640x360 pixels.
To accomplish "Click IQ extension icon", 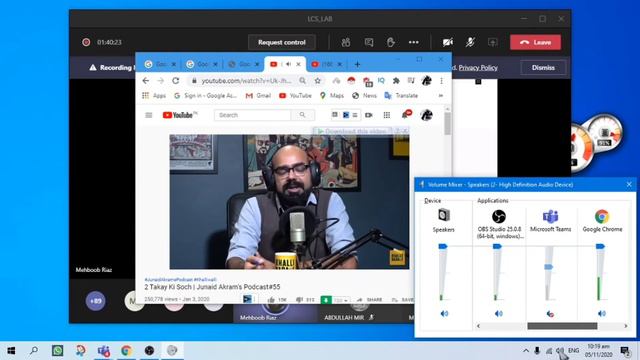I will (x=381, y=80).
